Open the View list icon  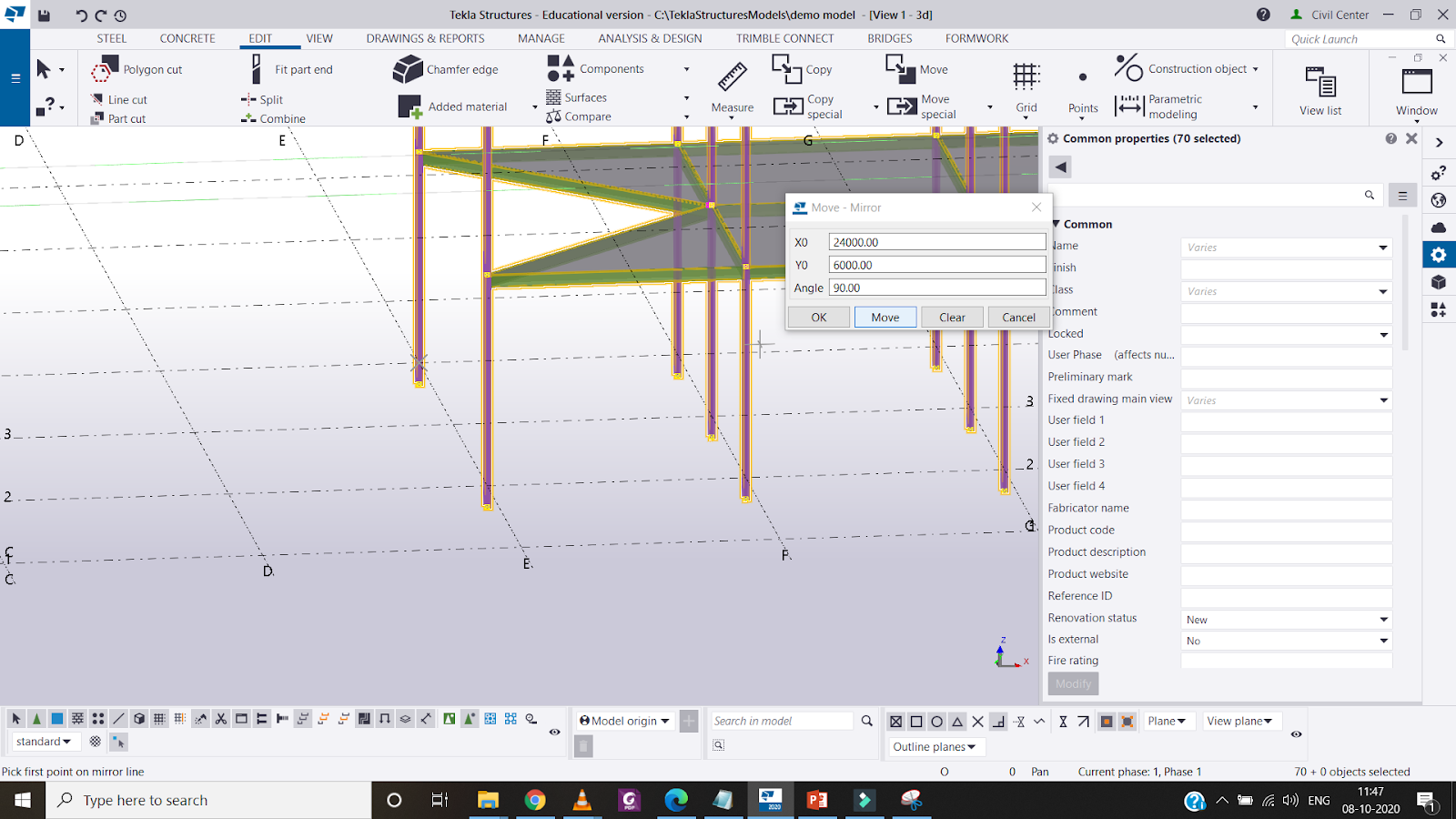coord(1320,82)
